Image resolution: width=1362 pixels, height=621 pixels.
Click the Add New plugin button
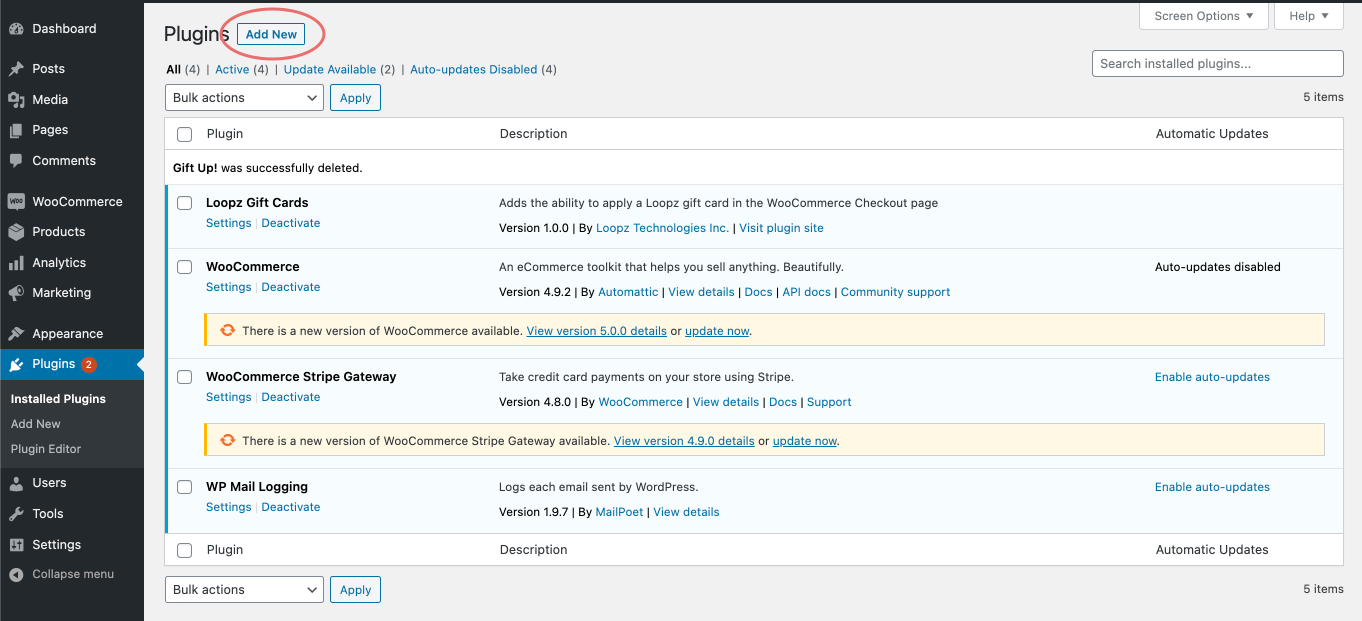pyautogui.click(x=271, y=34)
